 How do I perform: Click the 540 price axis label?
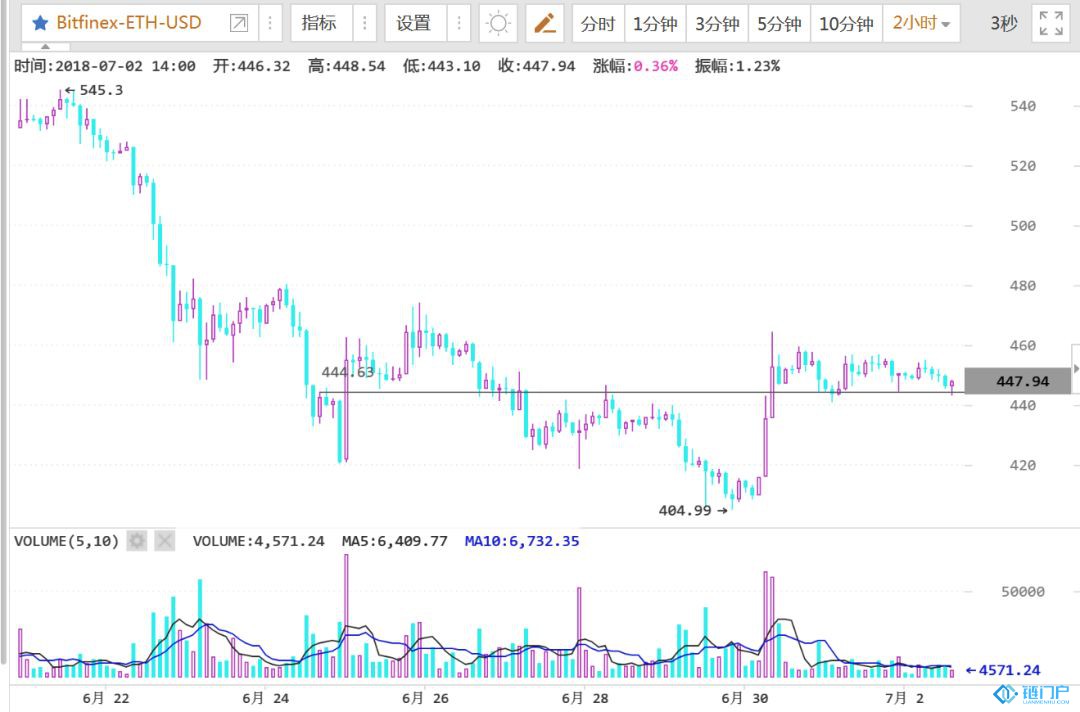(x=1023, y=106)
